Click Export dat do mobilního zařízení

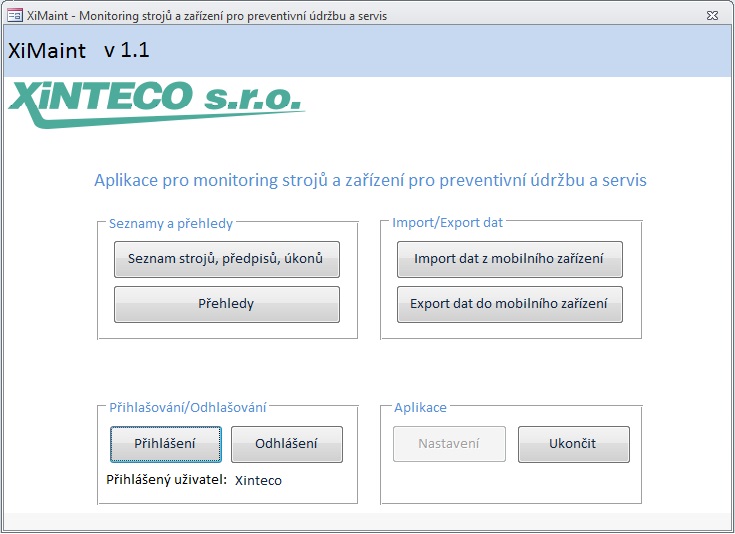(x=510, y=304)
